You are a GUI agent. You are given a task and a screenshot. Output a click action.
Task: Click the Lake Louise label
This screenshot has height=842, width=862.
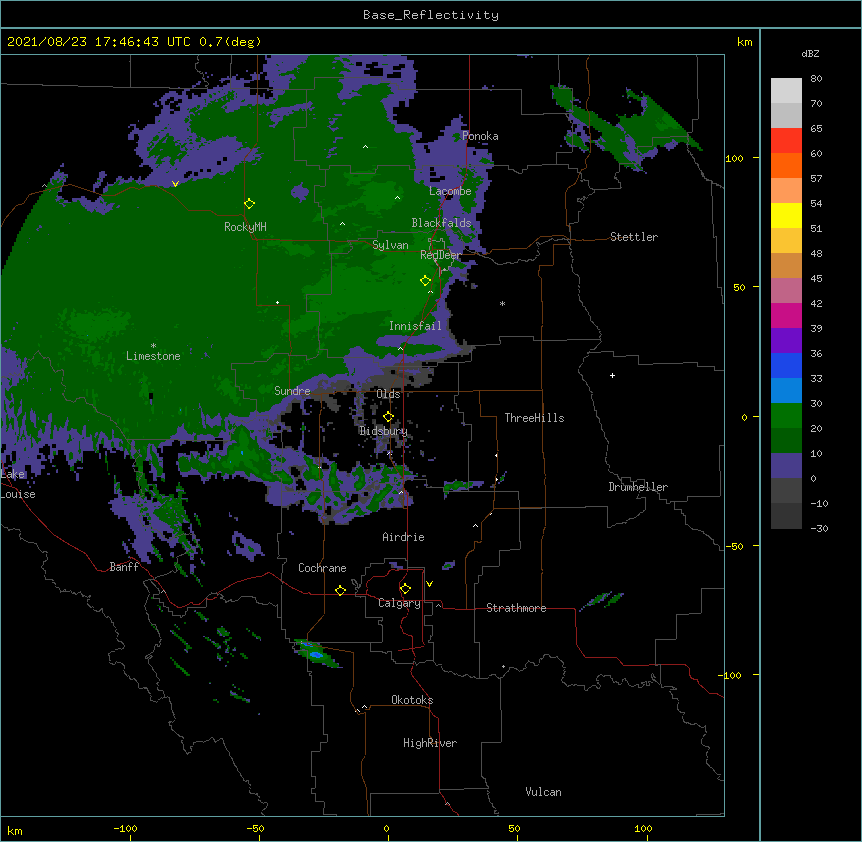click(18, 484)
